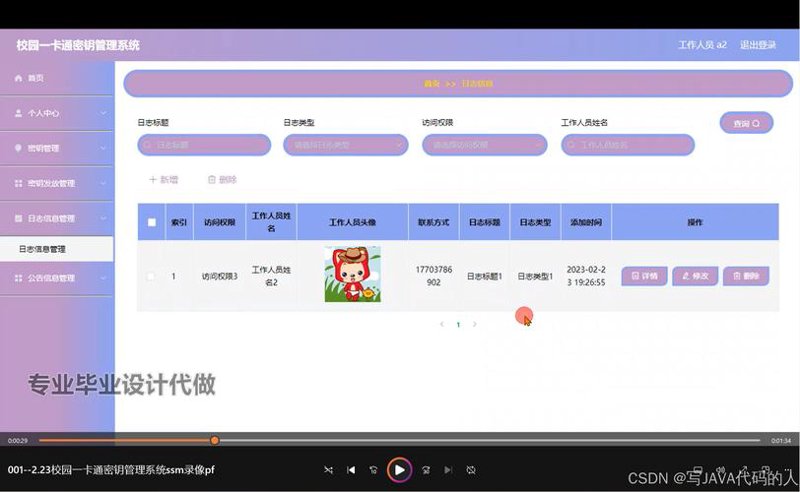This screenshot has height=492, width=800.
Task: Click the icon beside 密钥管理 in sidebar
Action: click(x=18, y=148)
